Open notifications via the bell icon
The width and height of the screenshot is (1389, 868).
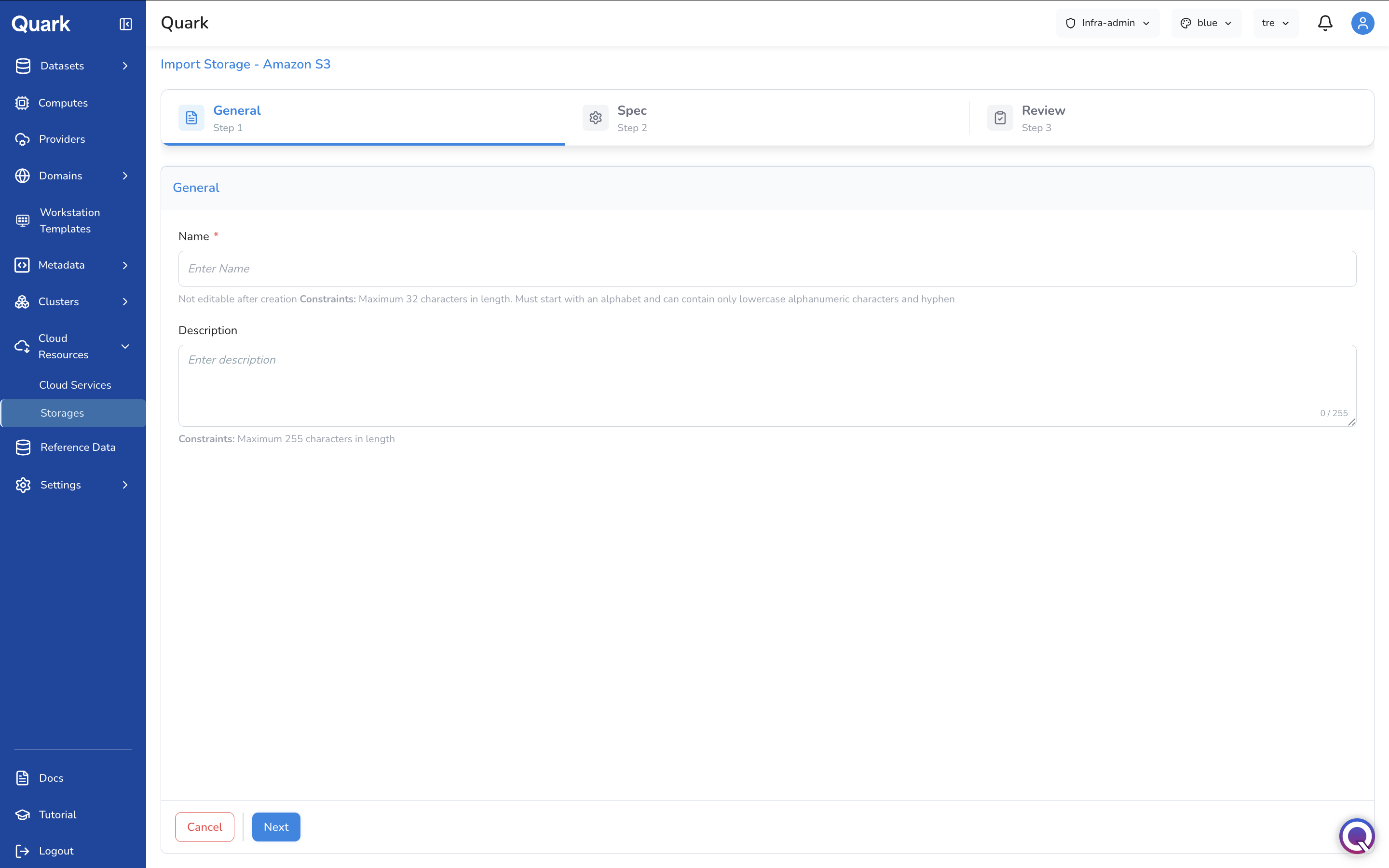[1325, 23]
